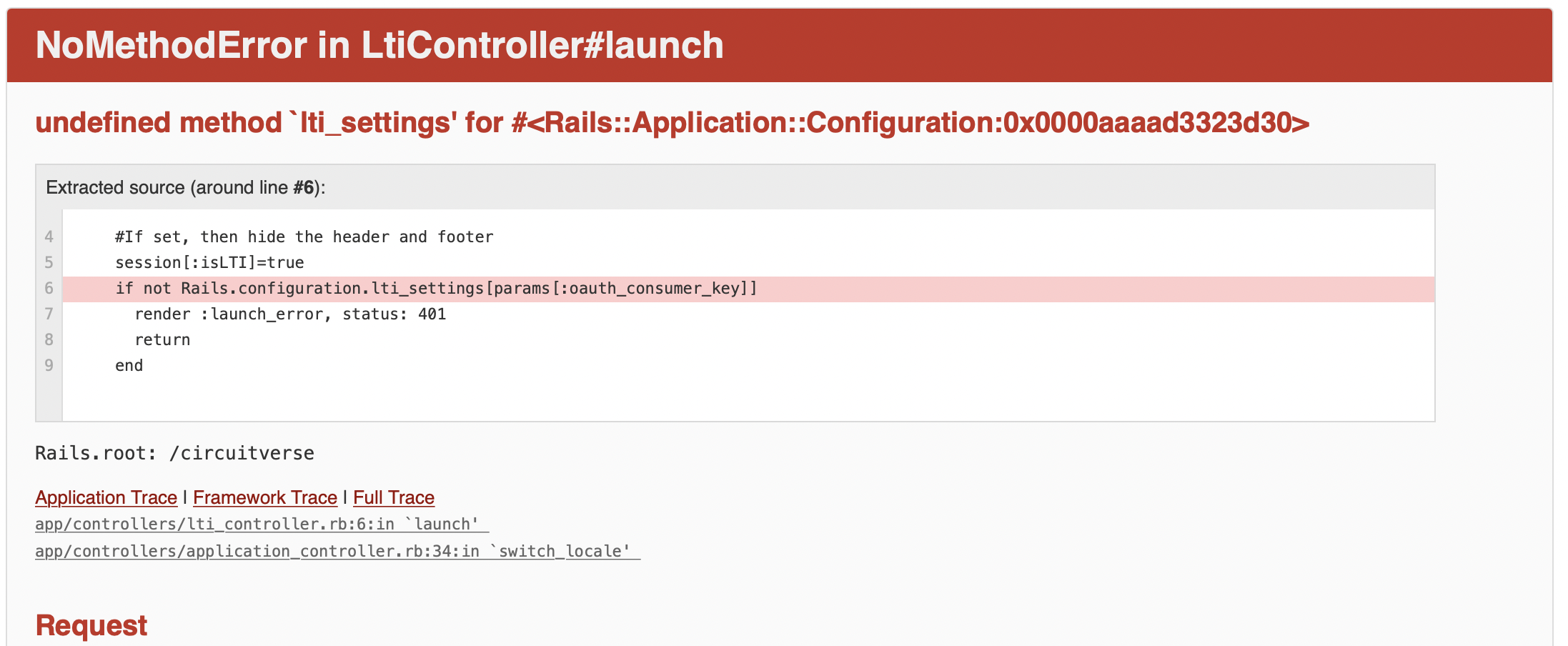Viewport: 1568px width, 646px height.
Task: Select the Rails.root /circuitverse path text
Action: [x=174, y=452]
